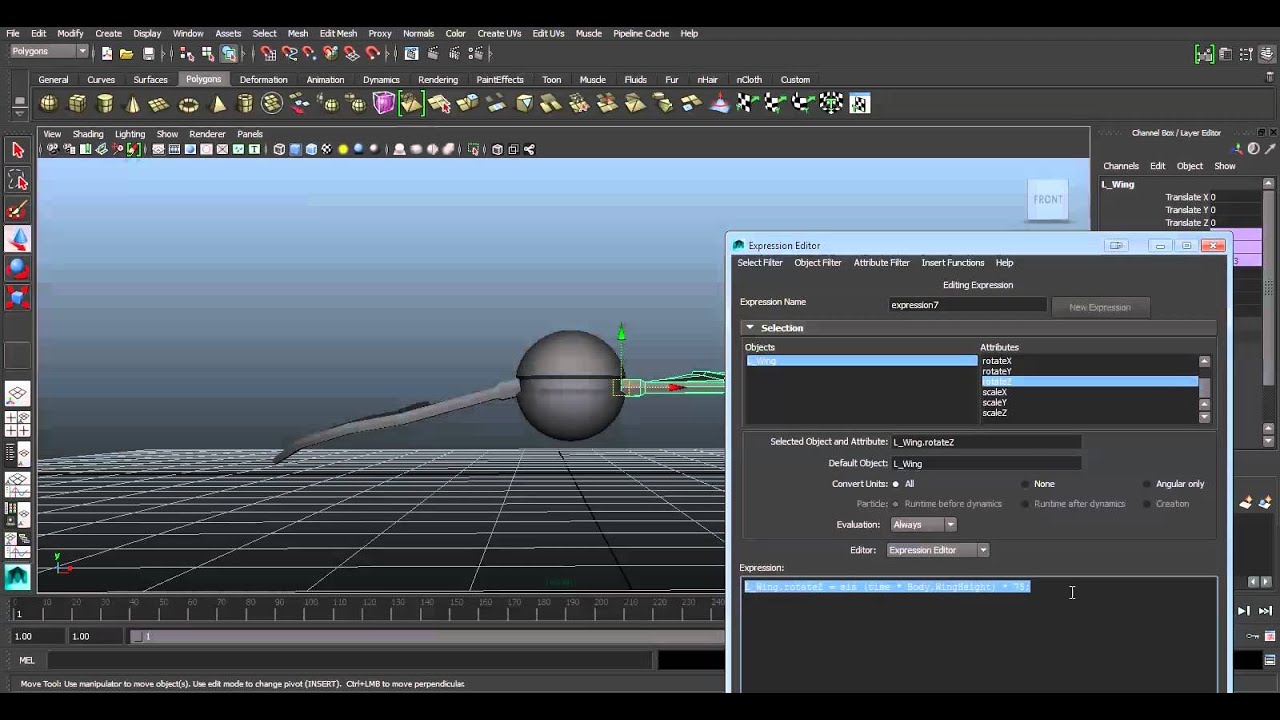Click the New Expression button
1280x720 pixels.
1100,307
